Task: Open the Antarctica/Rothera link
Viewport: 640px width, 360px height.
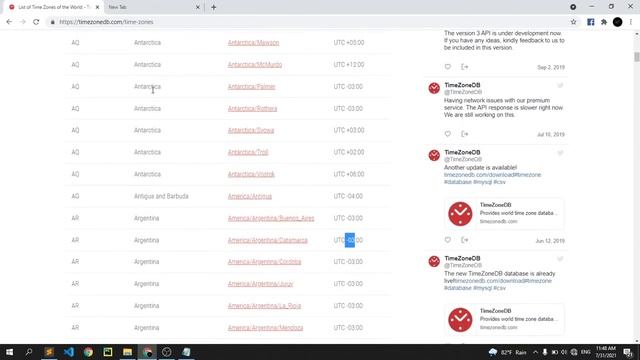Action: (252, 109)
